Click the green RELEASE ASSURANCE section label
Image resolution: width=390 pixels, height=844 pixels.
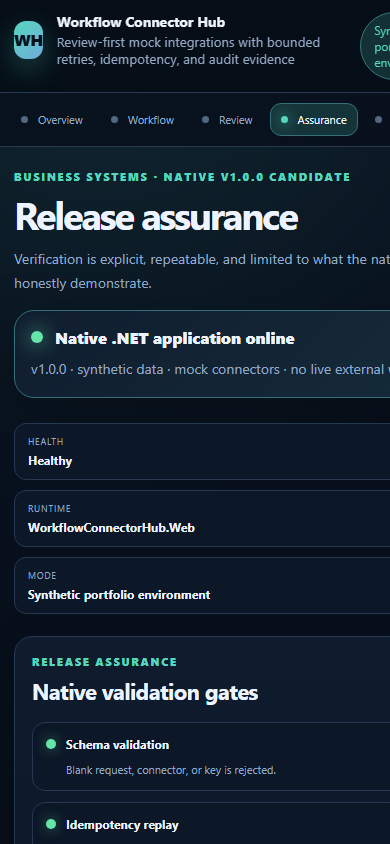104,662
